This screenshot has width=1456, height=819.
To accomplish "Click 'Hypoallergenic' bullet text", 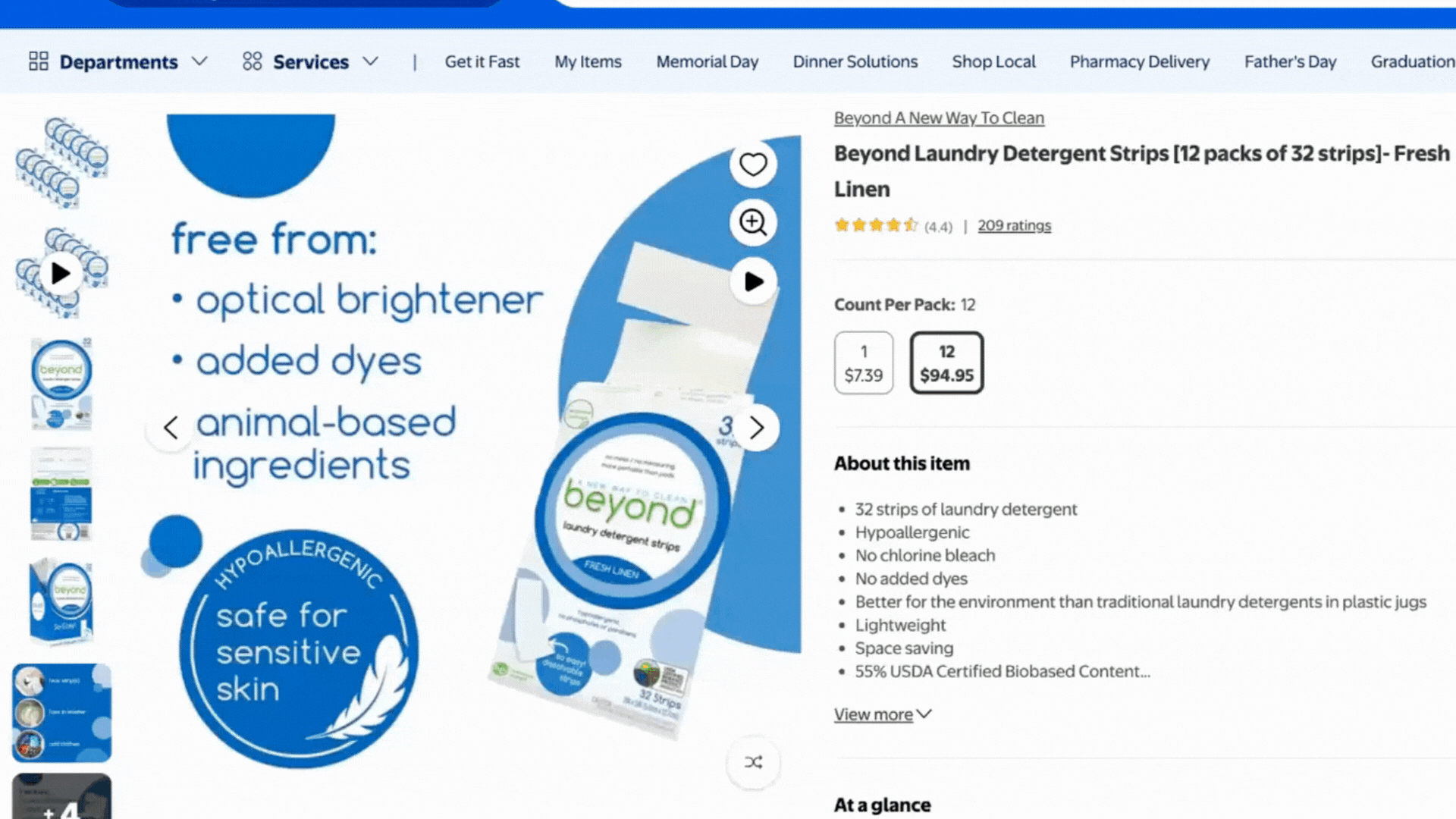I will pyautogui.click(x=912, y=532).
